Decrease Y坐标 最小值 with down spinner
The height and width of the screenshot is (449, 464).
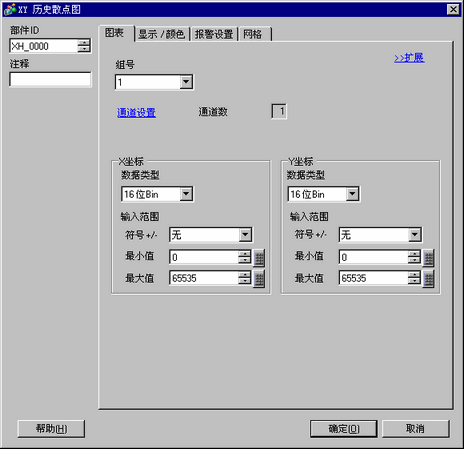[414, 260]
